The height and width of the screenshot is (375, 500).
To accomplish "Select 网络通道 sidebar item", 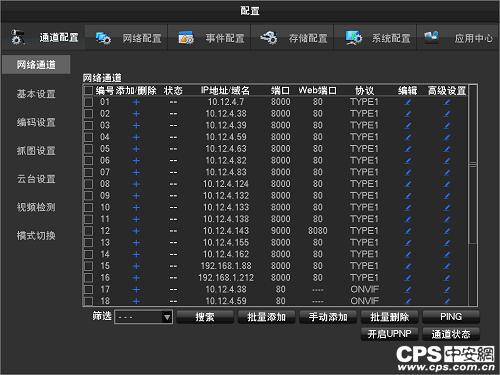I will tap(36, 65).
